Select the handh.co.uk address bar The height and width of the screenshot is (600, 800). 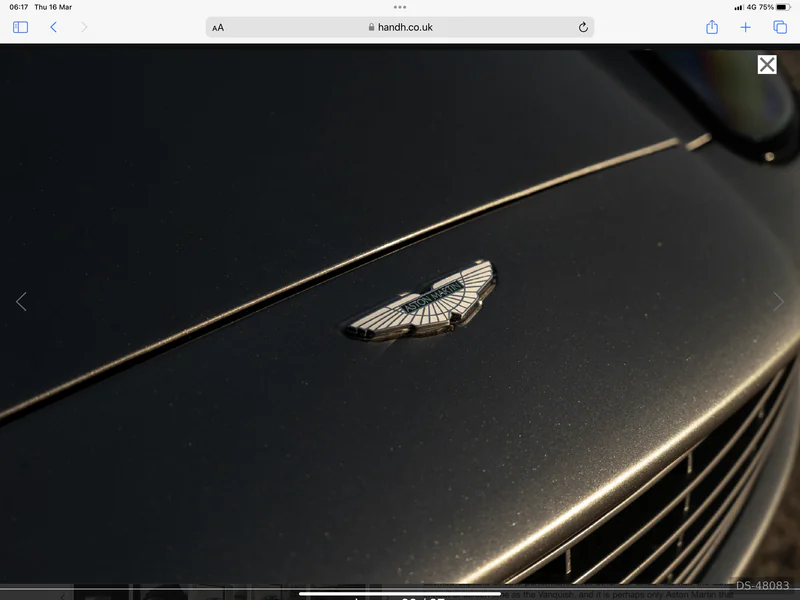pyautogui.click(x=399, y=27)
